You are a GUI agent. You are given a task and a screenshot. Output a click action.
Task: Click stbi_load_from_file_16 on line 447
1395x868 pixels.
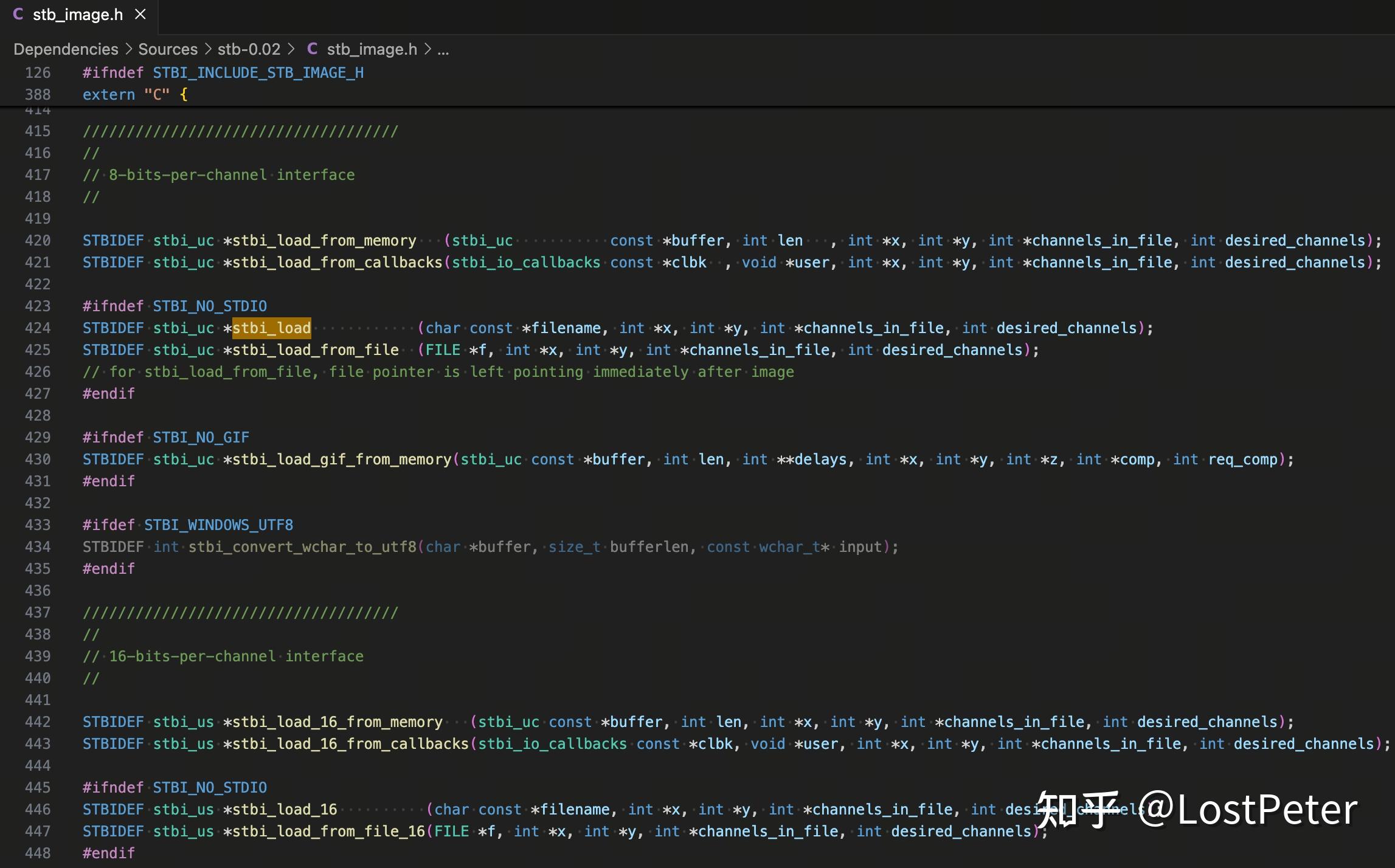click(328, 832)
